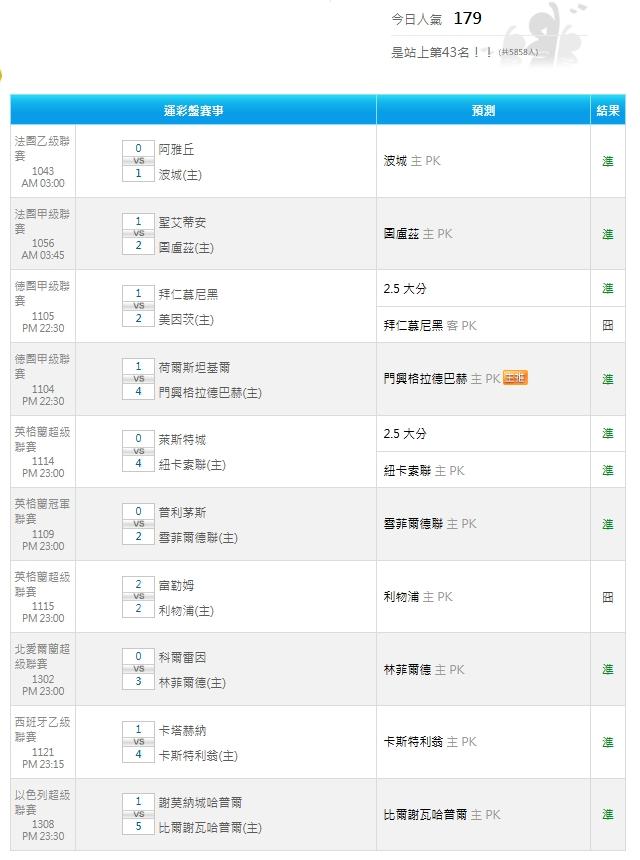Select 紐卡索聯(主) team name

tap(192, 465)
